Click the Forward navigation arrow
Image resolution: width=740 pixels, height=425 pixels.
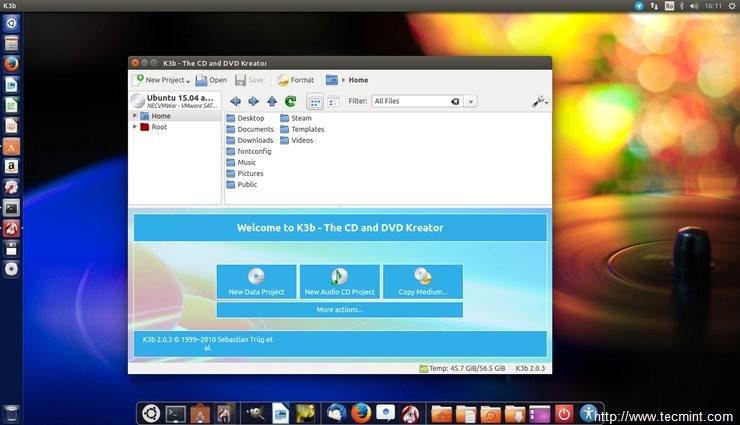pyautogui.click(x=253, y=101)
